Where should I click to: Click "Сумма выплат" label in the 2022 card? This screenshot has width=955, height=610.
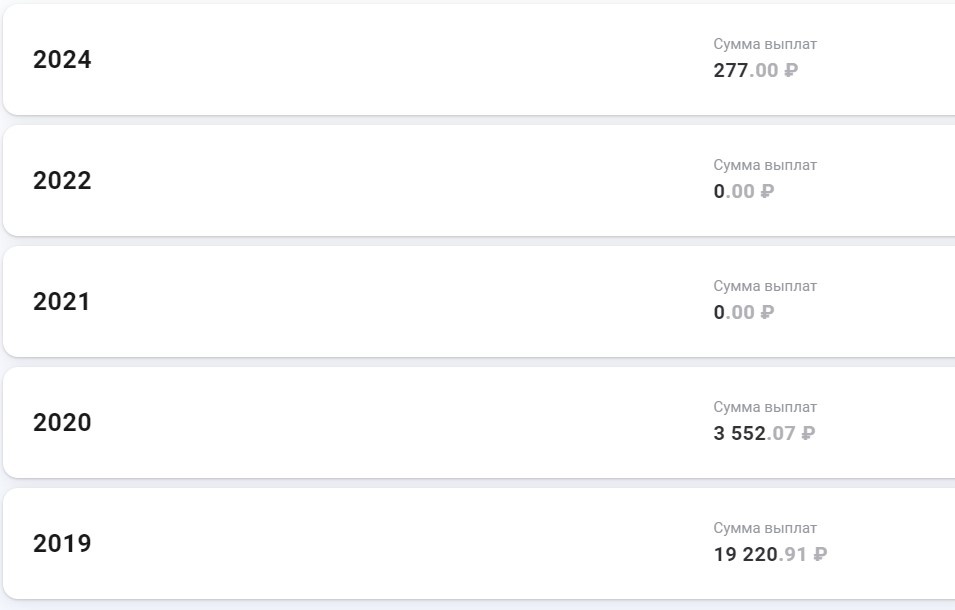765,165
